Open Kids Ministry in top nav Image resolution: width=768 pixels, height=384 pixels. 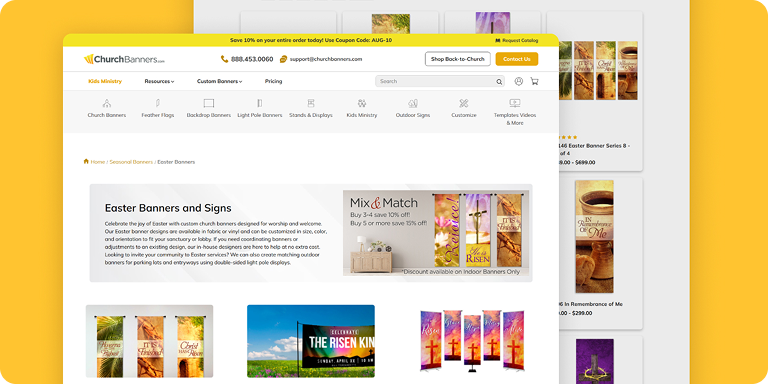click(x=105, y=81)
